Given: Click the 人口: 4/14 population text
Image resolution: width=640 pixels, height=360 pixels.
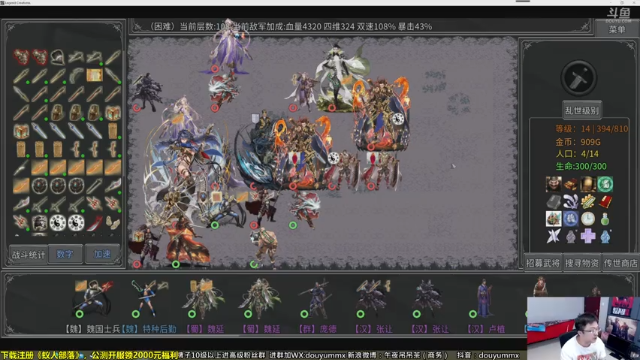Looking at the screenshot, I should point(577,154).
